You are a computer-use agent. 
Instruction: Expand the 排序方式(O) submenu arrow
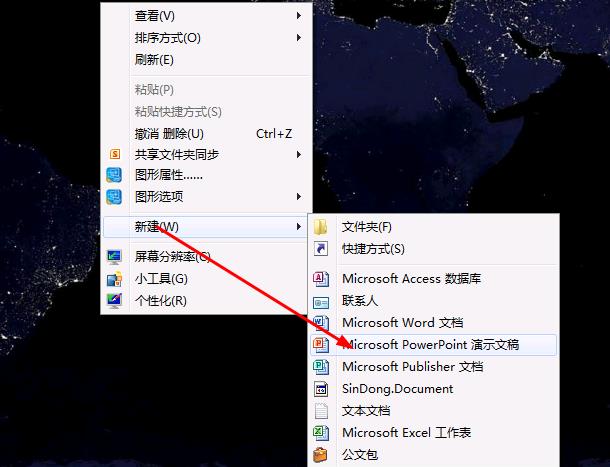point(298,38)
